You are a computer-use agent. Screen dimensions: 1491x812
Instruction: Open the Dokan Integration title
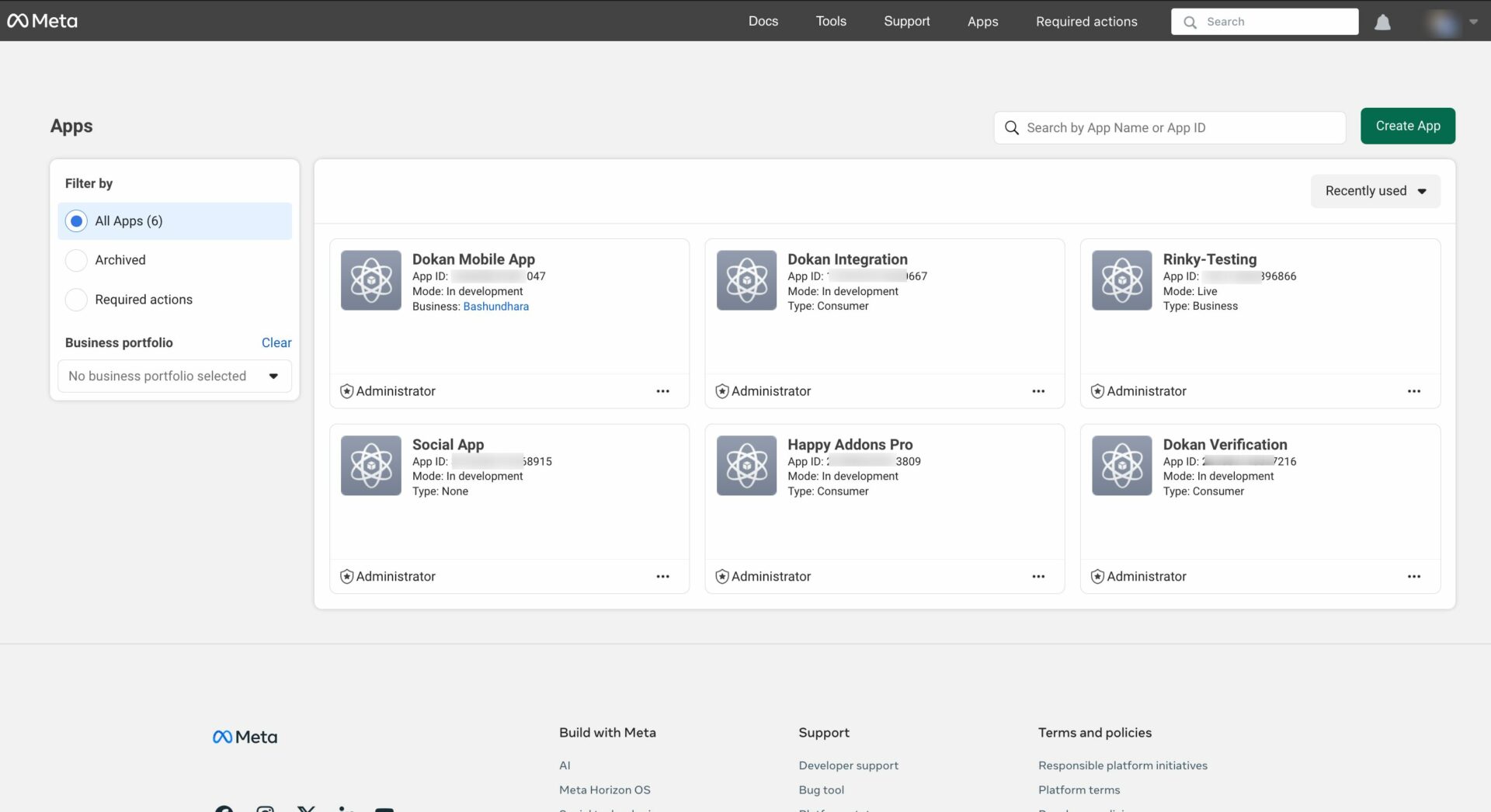[x=847, y=259]
